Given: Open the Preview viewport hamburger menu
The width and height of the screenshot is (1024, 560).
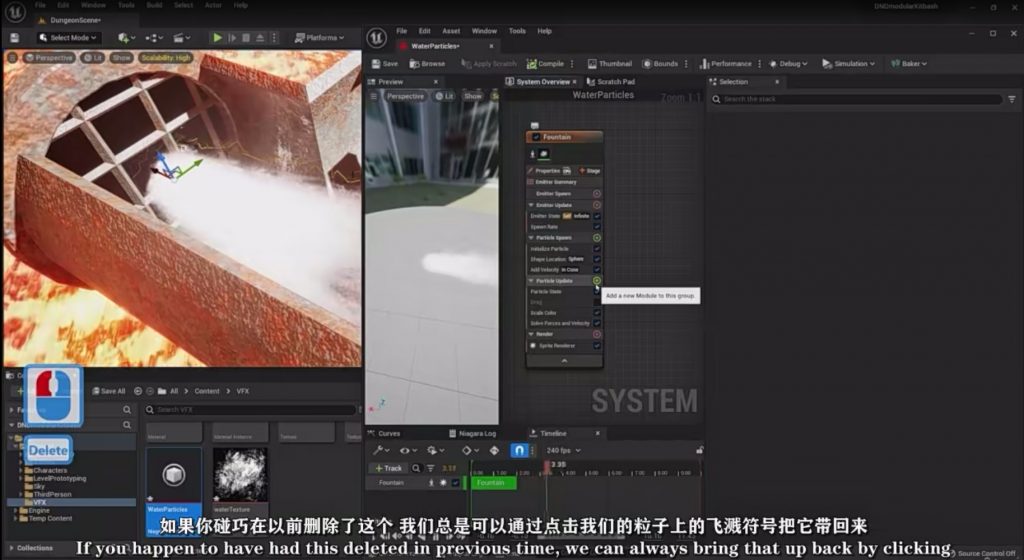Looking at the screenshot, I should pos(374,96).
